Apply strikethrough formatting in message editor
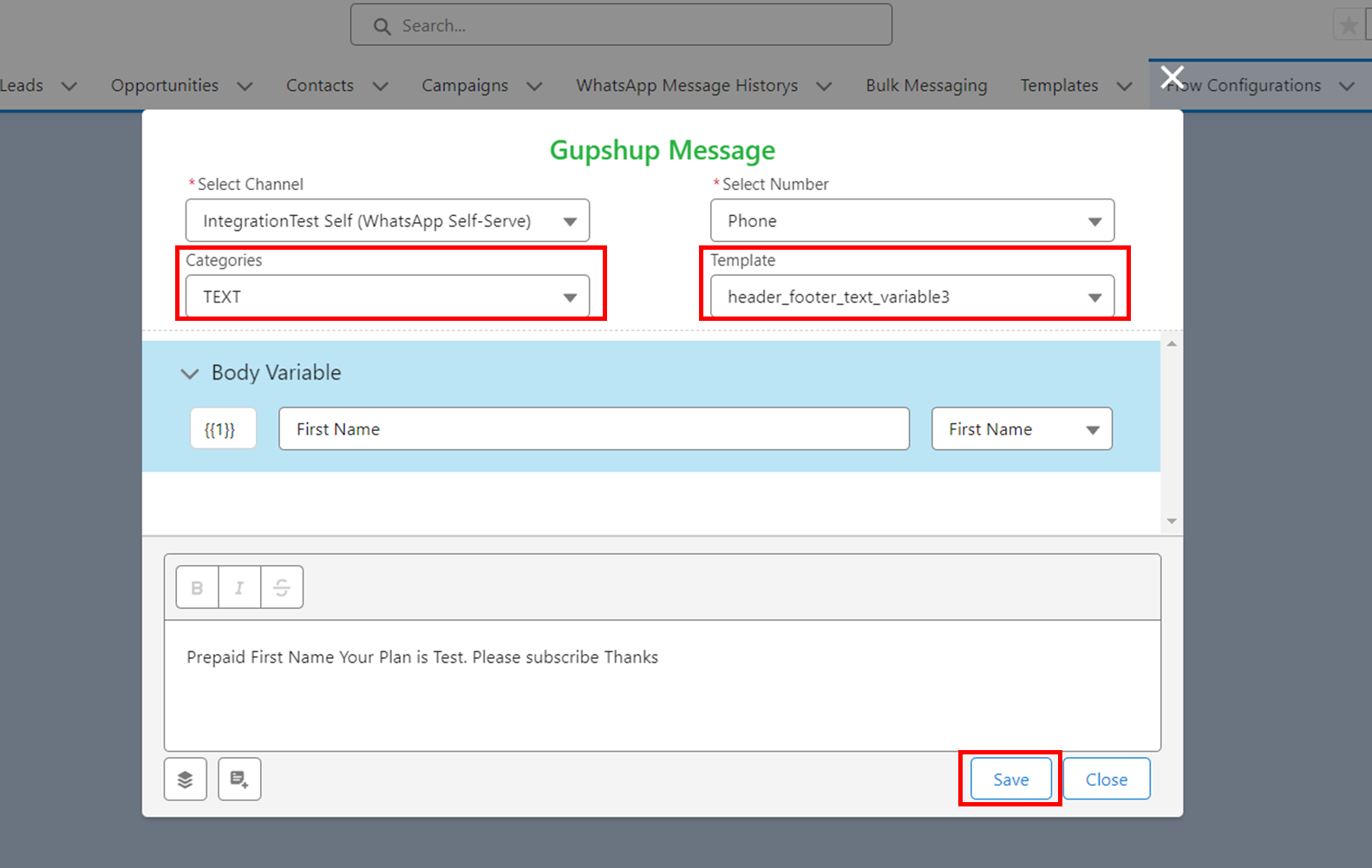This screenshot has width=1372, height=868. tap(282, 587)
